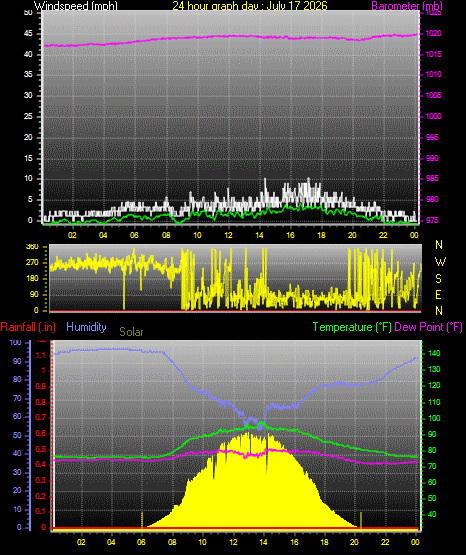The height and width of the screenshot is (555, 466).
Task: Click the Temperature (°F) legend label
Action: (352, 327)
